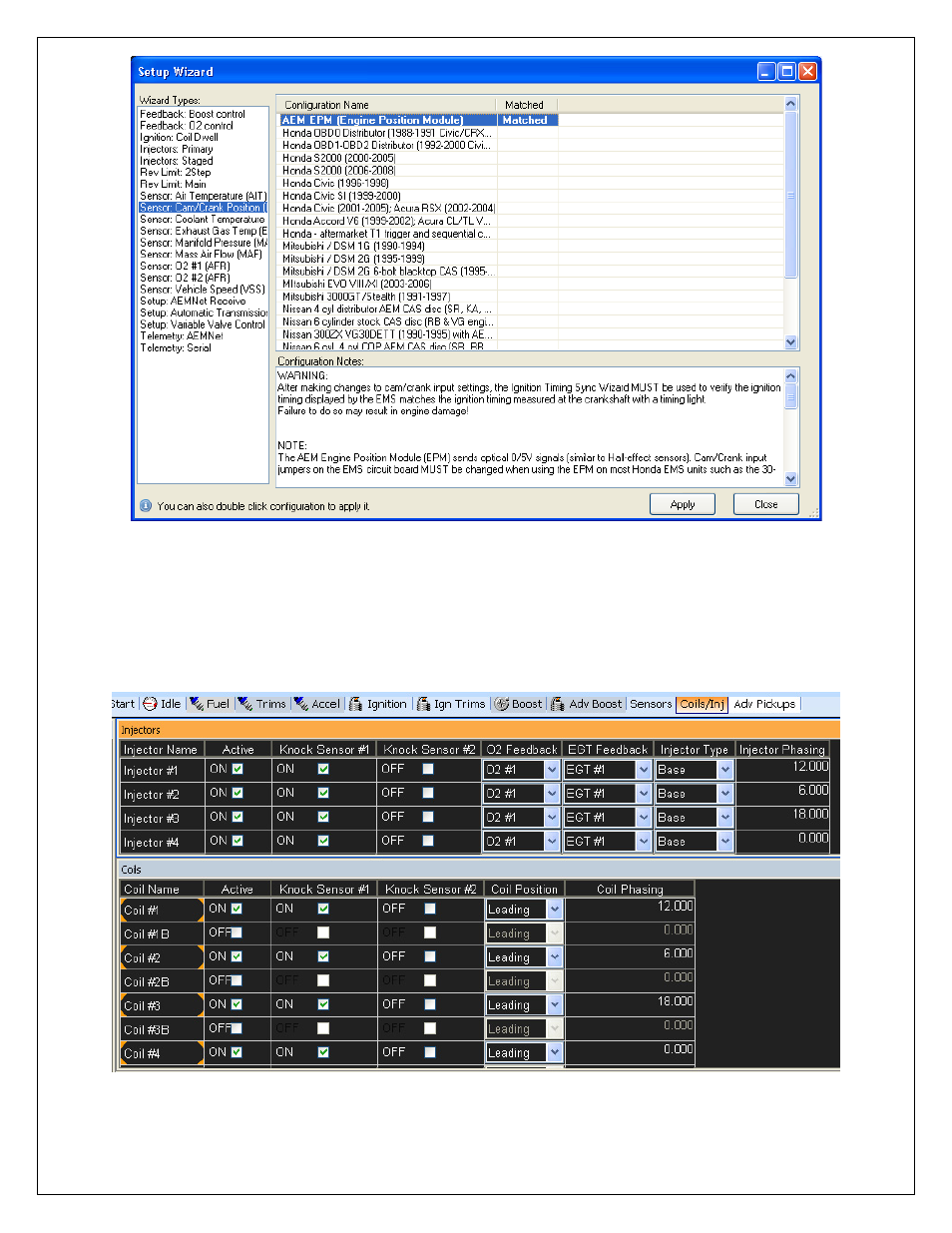Select Honda Civic SI (1999-2000) configuration

[341, 197]
